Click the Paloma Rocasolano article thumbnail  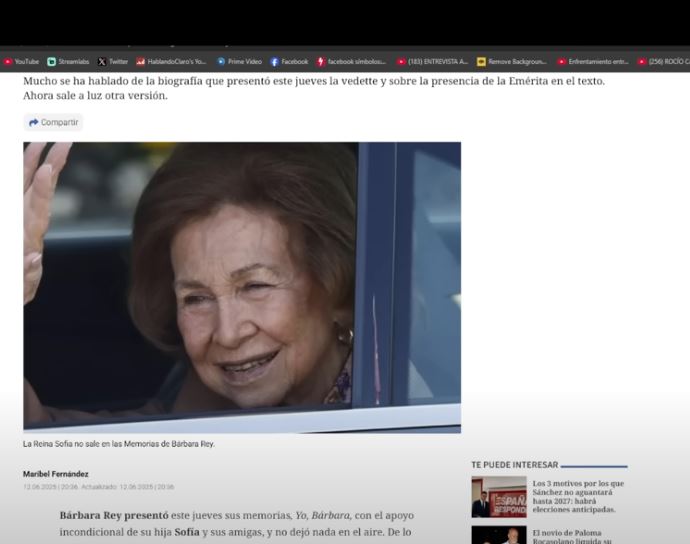tap(499, 535)
